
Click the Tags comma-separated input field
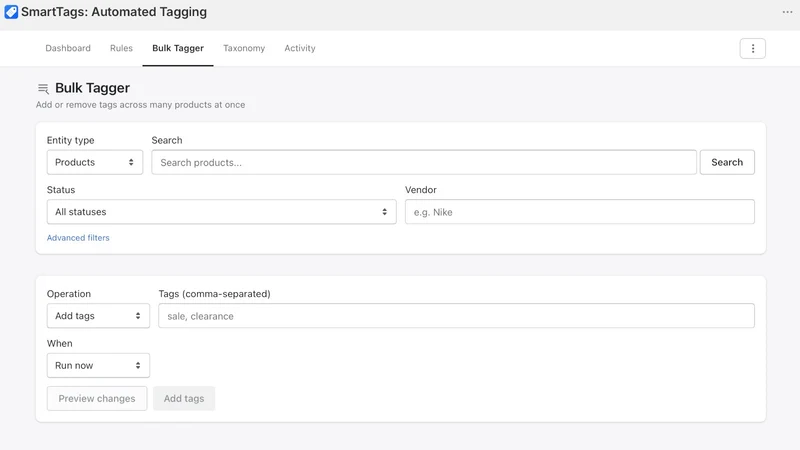456,316
